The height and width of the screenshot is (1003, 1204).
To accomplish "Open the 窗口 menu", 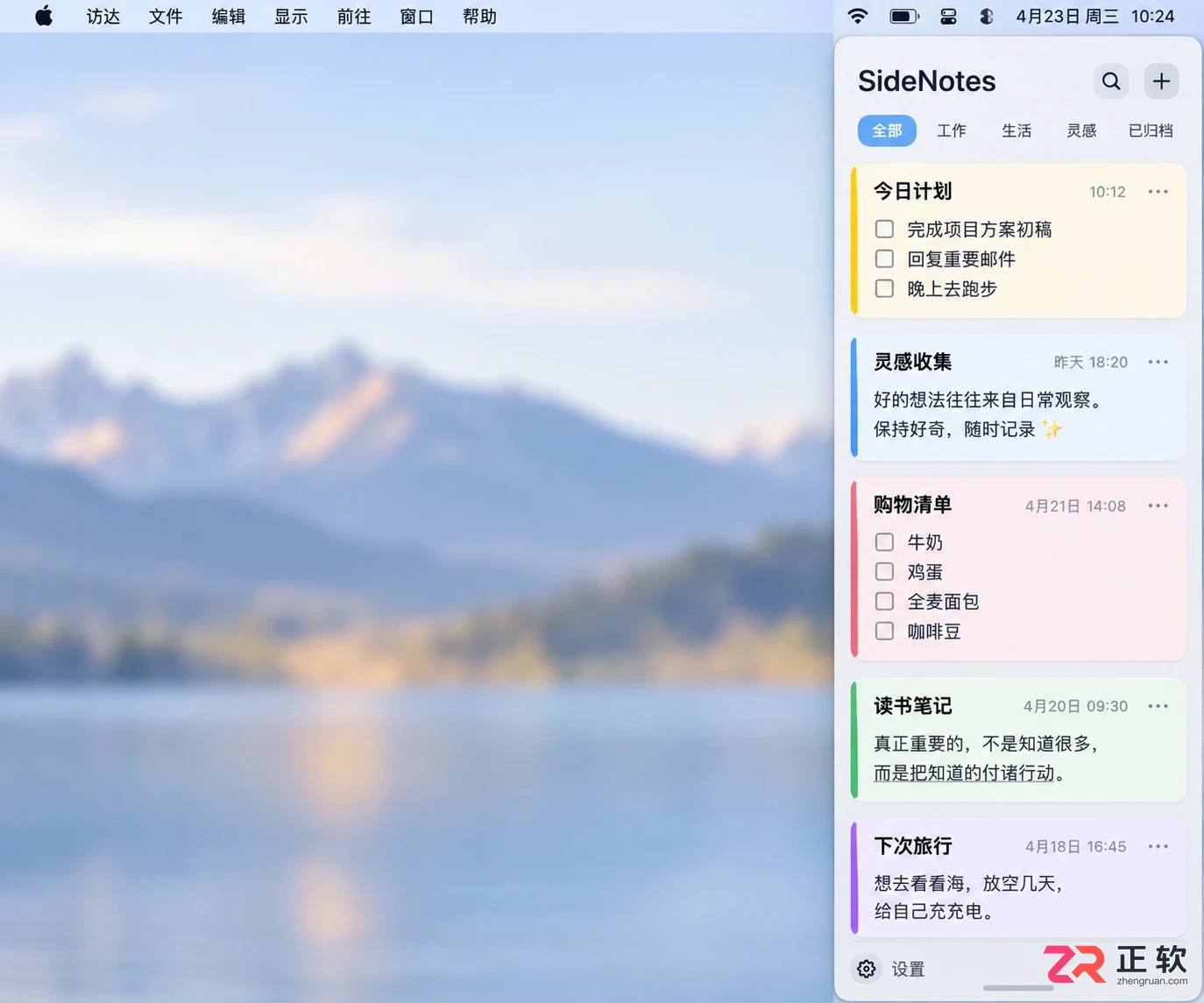I will coord(417,17).
